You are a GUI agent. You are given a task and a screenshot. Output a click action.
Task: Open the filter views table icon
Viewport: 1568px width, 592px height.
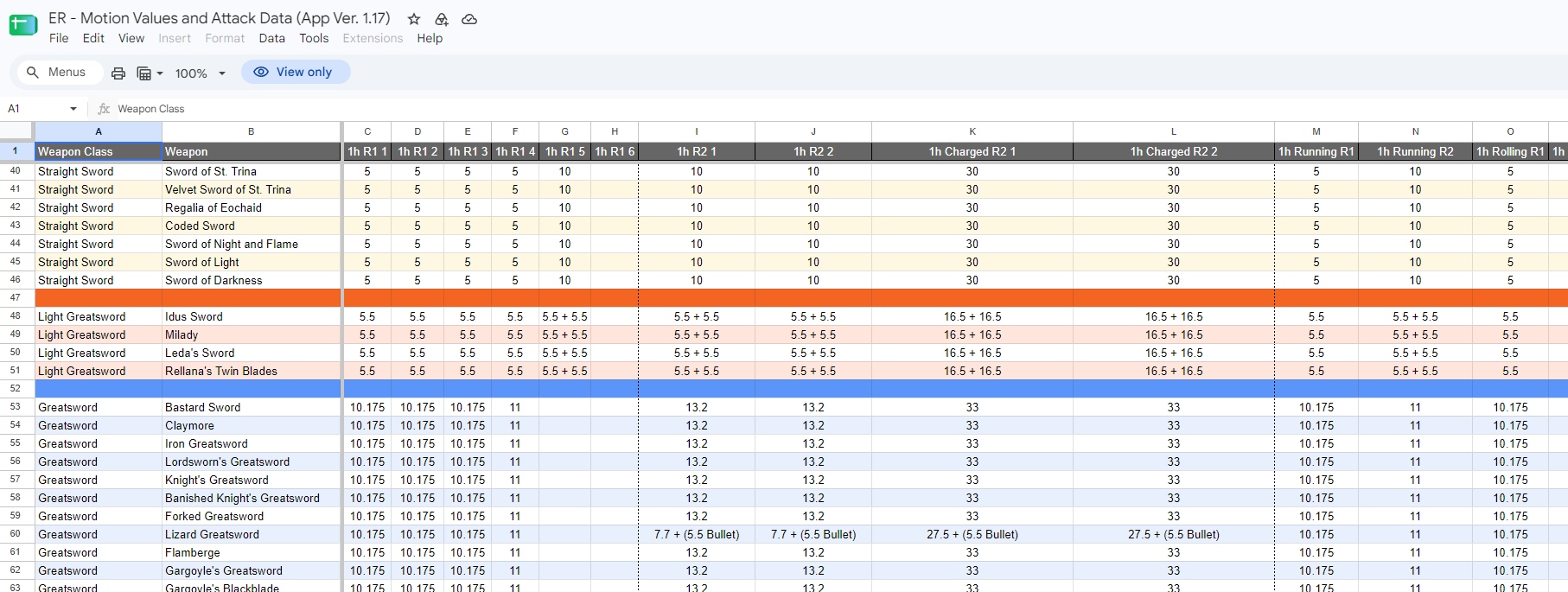[x=144, y=73]
